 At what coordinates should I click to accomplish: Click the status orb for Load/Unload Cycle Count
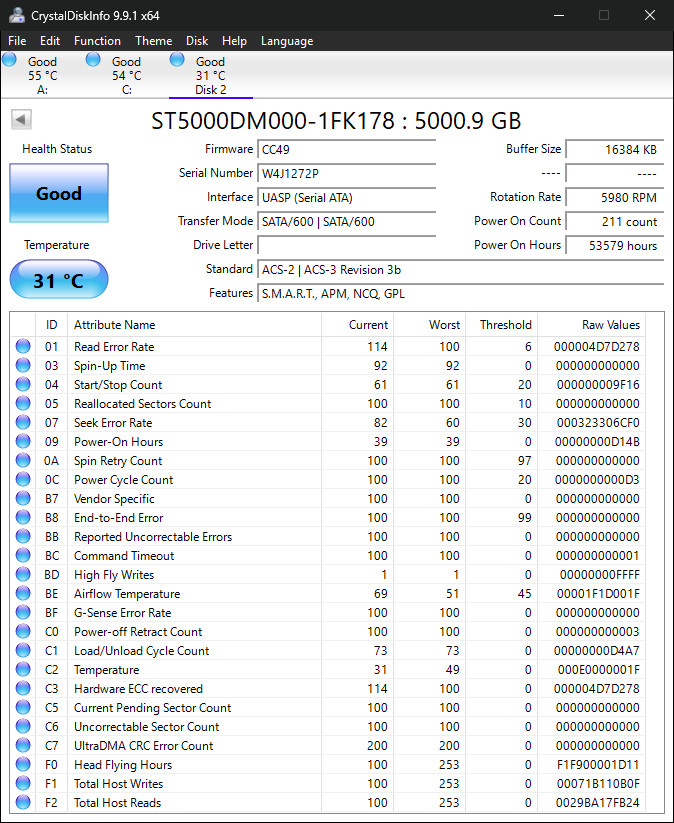pos(23,650)
